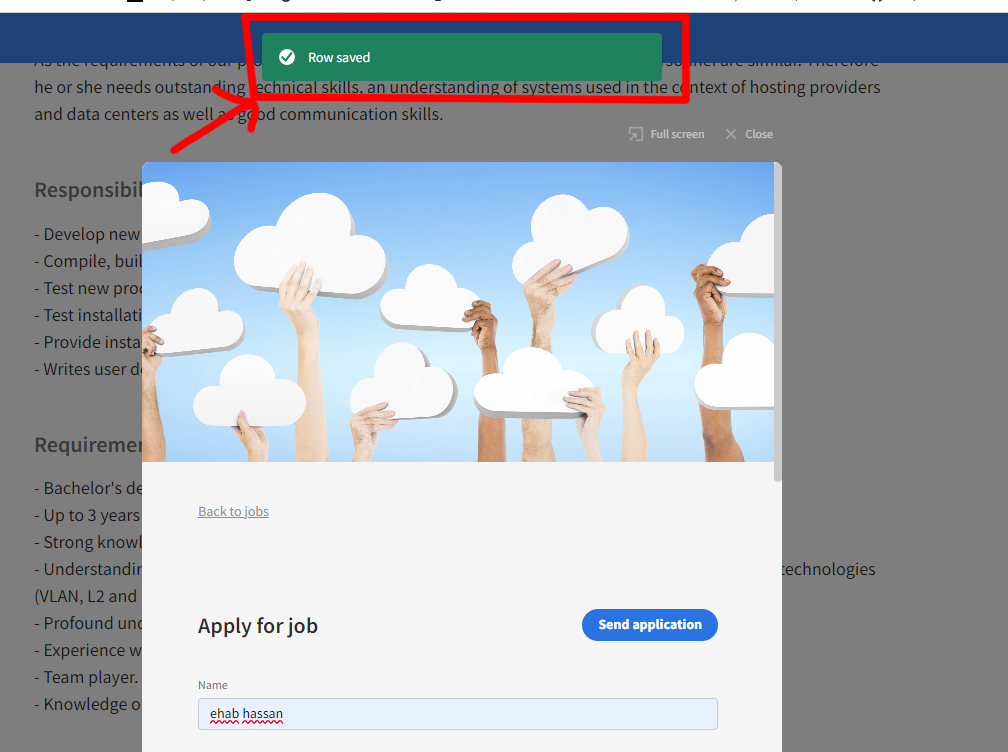This screenshot has height=752, width=1008.
Task: Click the green Row saved message text
Action: (x=337, y=56)
